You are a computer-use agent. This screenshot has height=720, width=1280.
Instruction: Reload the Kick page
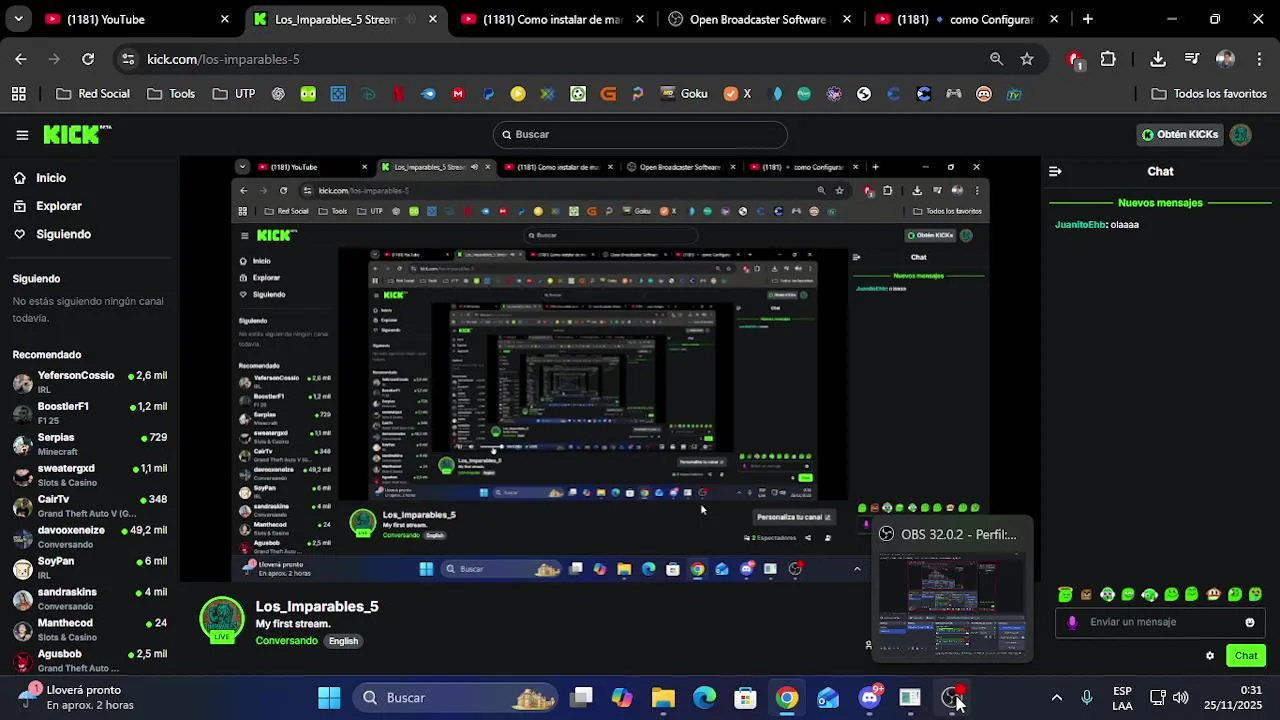click(x=88, y=59)
